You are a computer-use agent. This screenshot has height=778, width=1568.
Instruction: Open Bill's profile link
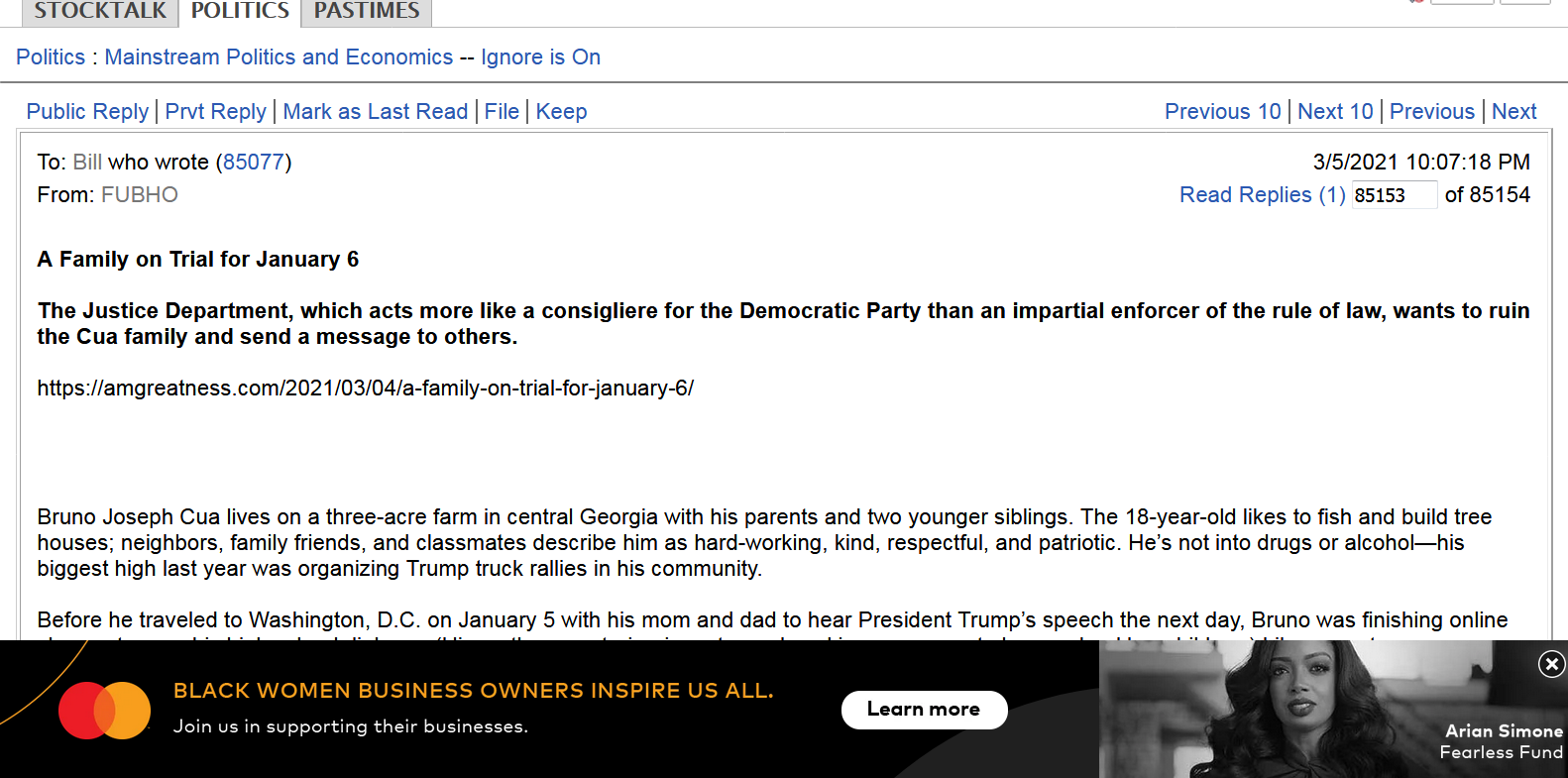tap(87, 163)
